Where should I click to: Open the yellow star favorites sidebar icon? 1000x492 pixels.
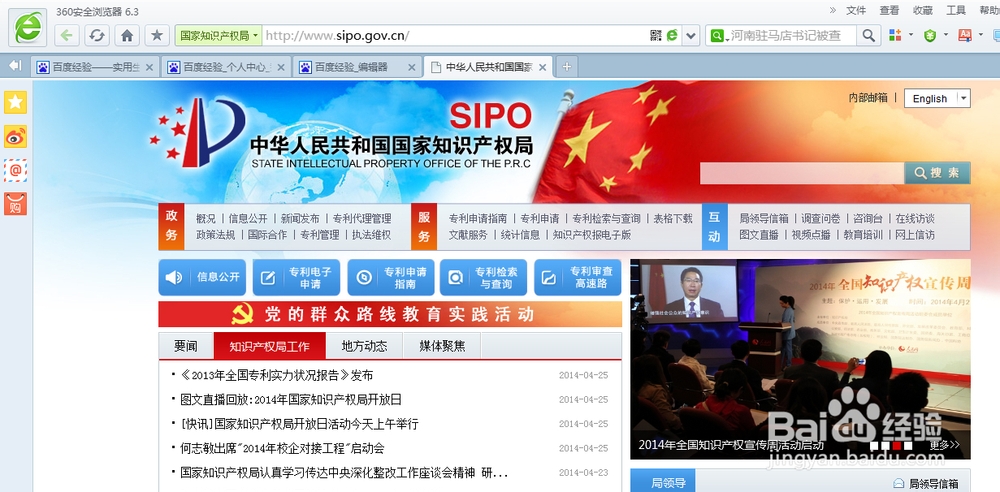click(15, 102)
